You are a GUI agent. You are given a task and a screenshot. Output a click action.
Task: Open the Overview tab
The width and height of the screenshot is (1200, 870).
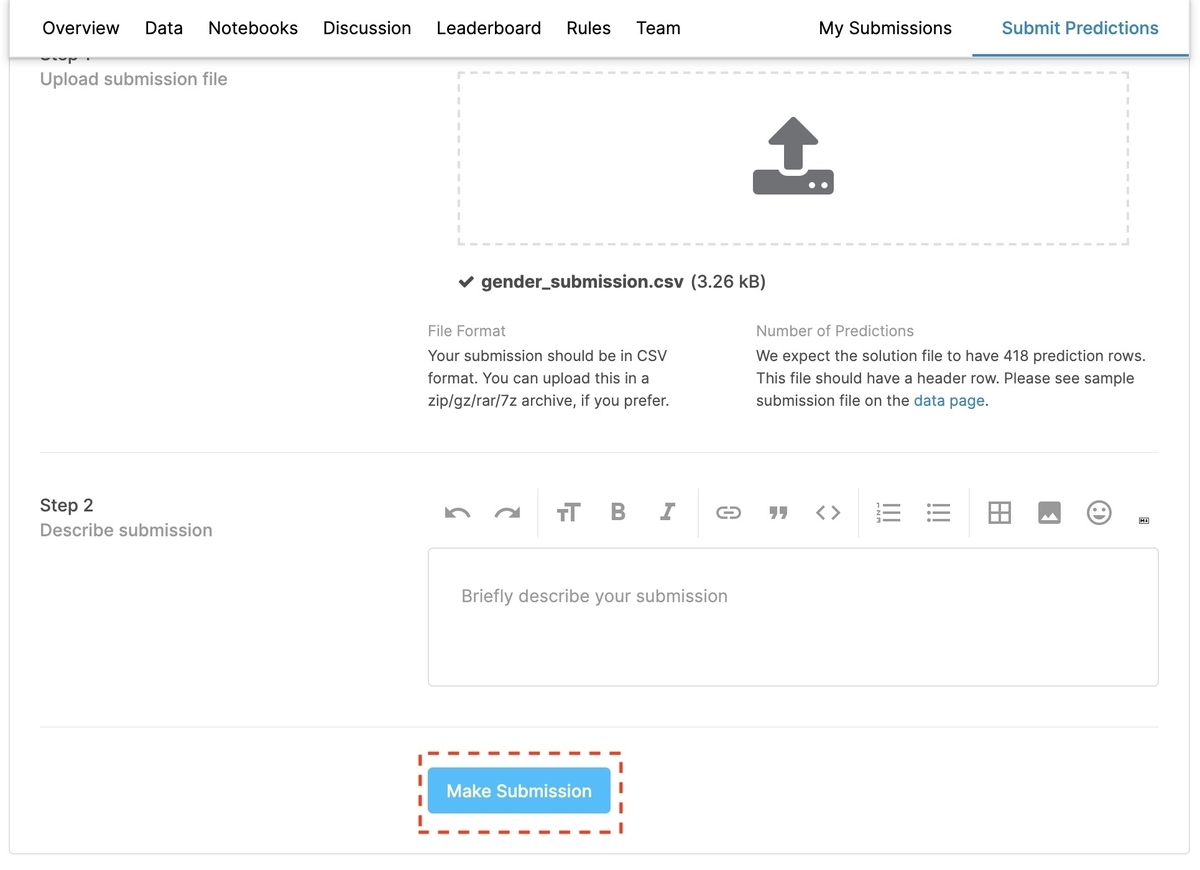(x=81, y=28)
